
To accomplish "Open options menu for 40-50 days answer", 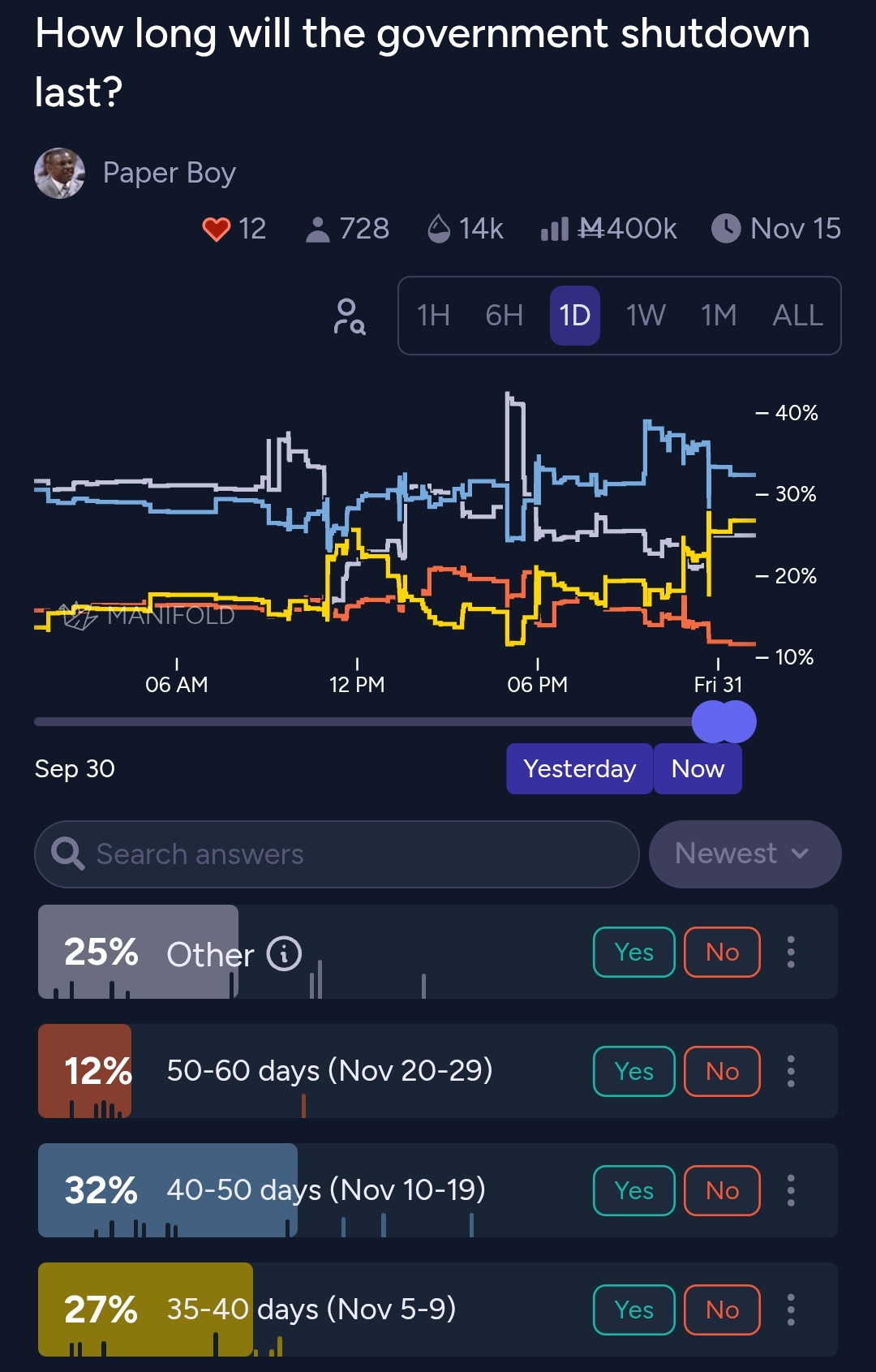I will click(791, 1190).
